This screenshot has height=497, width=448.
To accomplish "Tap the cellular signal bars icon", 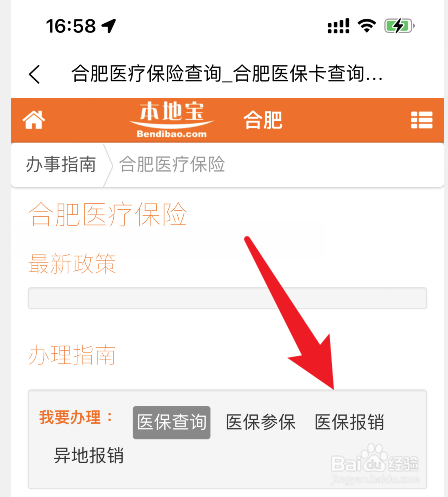I will (338, 26).
